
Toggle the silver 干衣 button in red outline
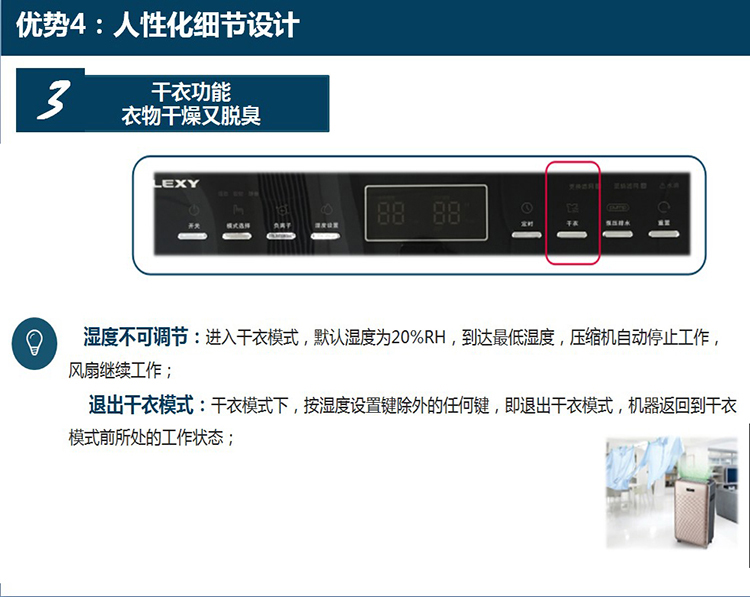tap(572, 235)
